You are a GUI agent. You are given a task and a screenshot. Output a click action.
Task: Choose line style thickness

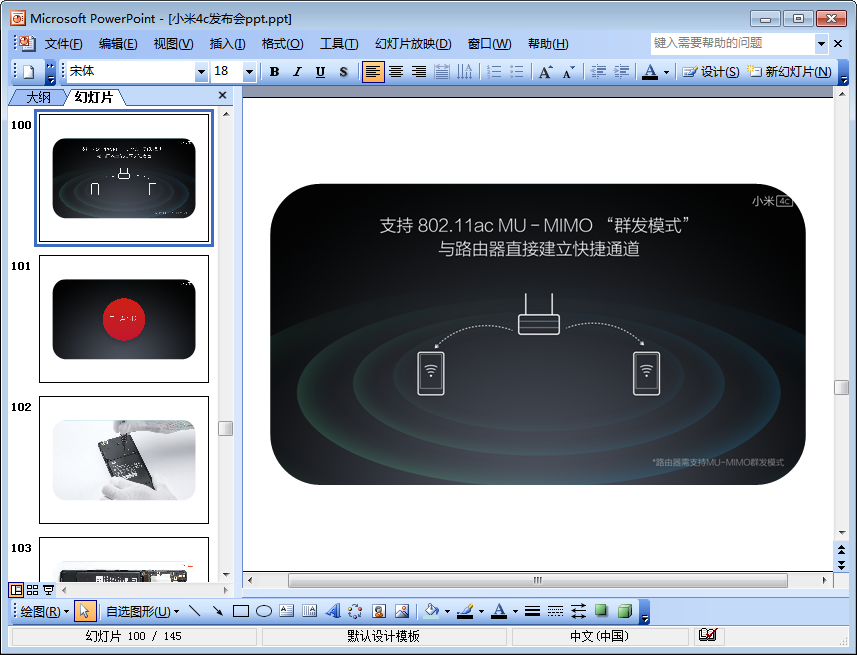pos(532,611)
